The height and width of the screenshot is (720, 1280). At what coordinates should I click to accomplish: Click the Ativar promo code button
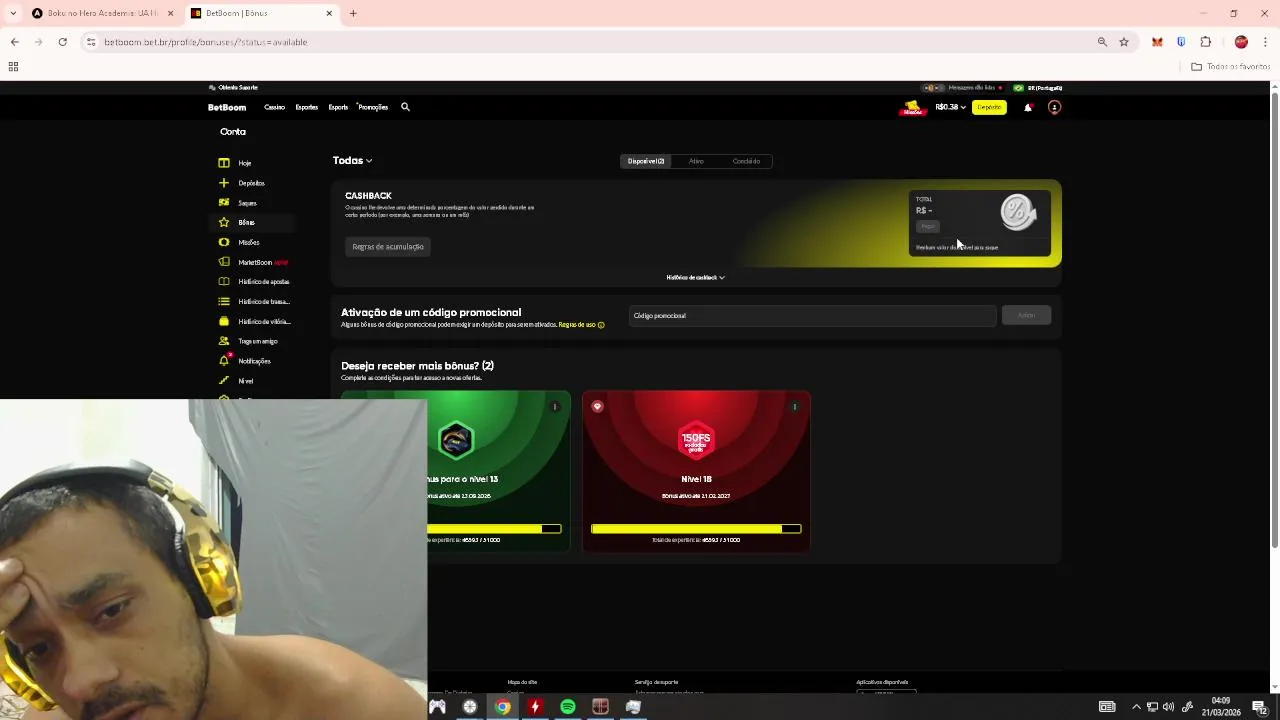coord(1026,315)
